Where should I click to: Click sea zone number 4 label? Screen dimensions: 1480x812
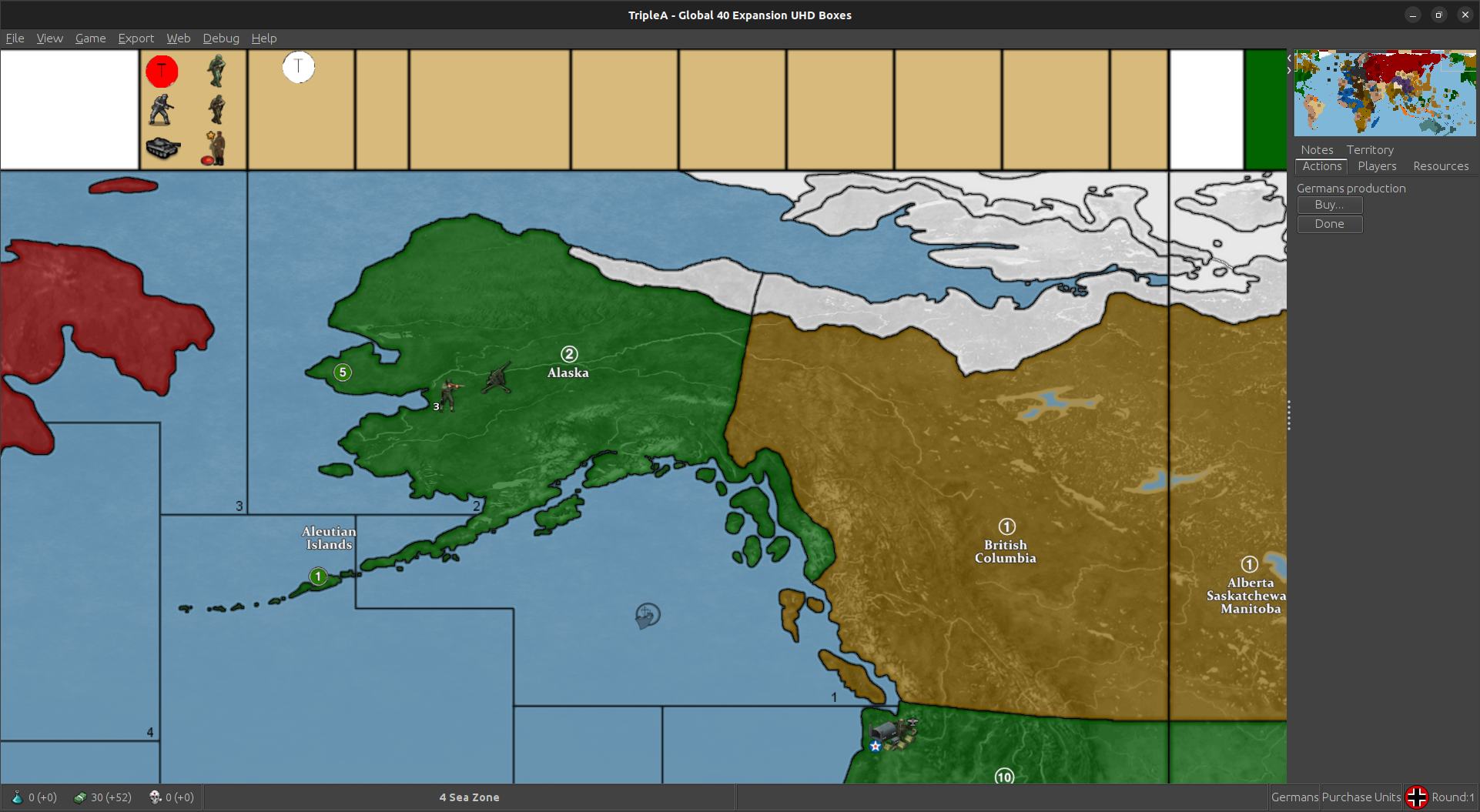150,733
